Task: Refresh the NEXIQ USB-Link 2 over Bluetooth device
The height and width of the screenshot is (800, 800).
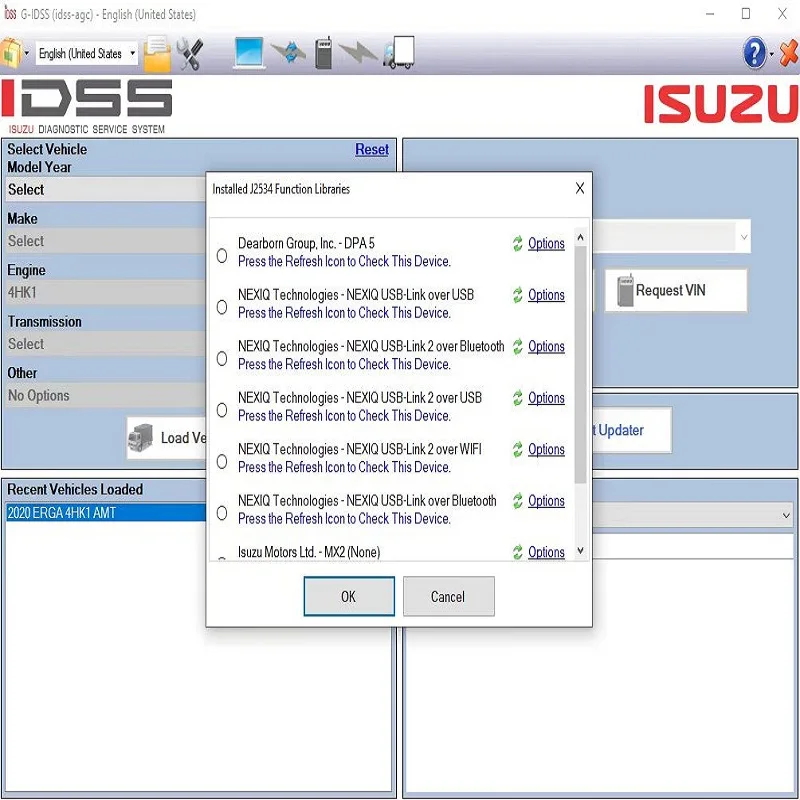Action: 517,346
